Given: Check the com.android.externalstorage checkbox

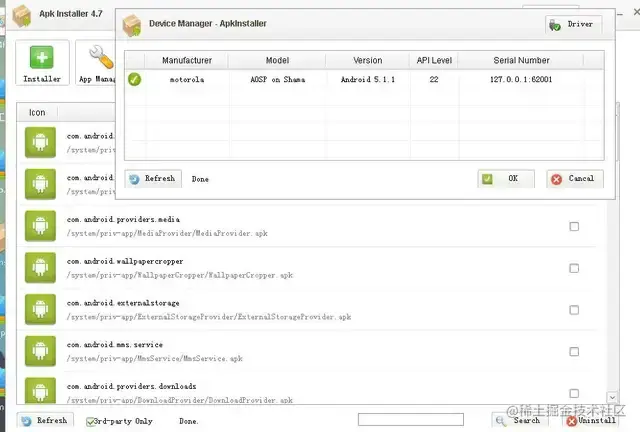Looking at the screenshot, I should pos(574,310).
